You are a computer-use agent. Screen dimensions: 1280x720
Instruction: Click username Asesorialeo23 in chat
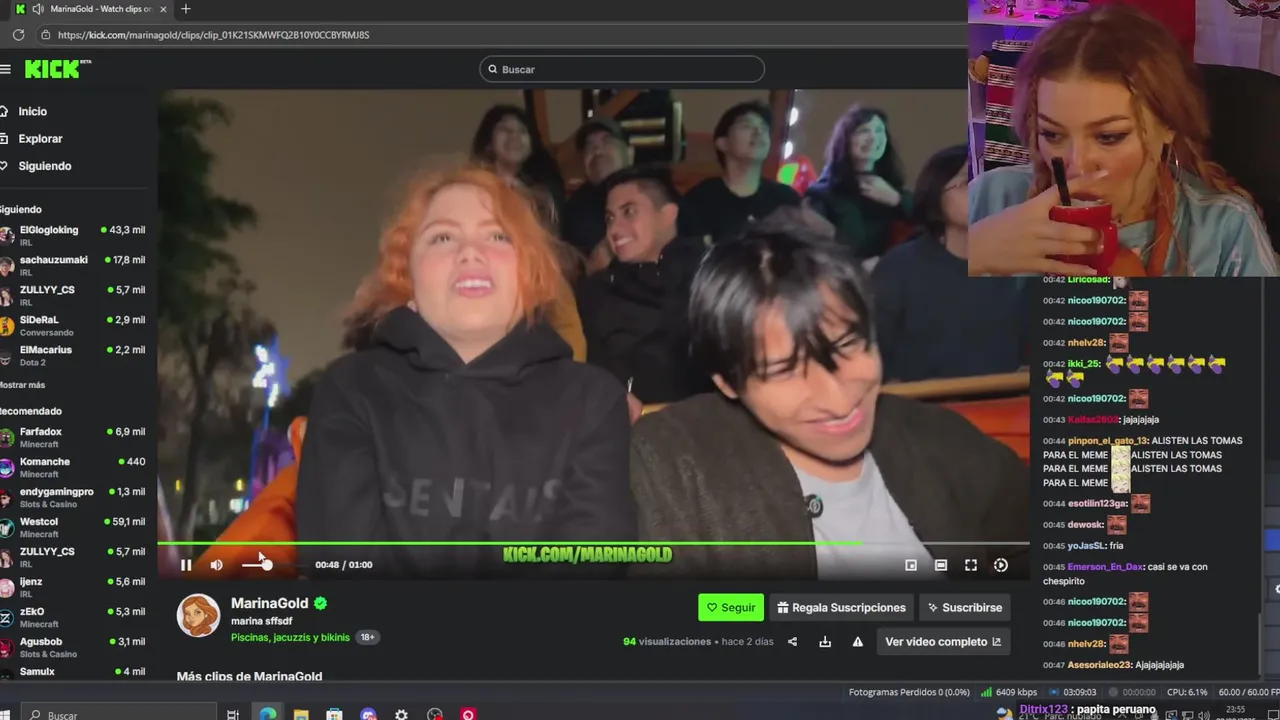coord(1100,665)
